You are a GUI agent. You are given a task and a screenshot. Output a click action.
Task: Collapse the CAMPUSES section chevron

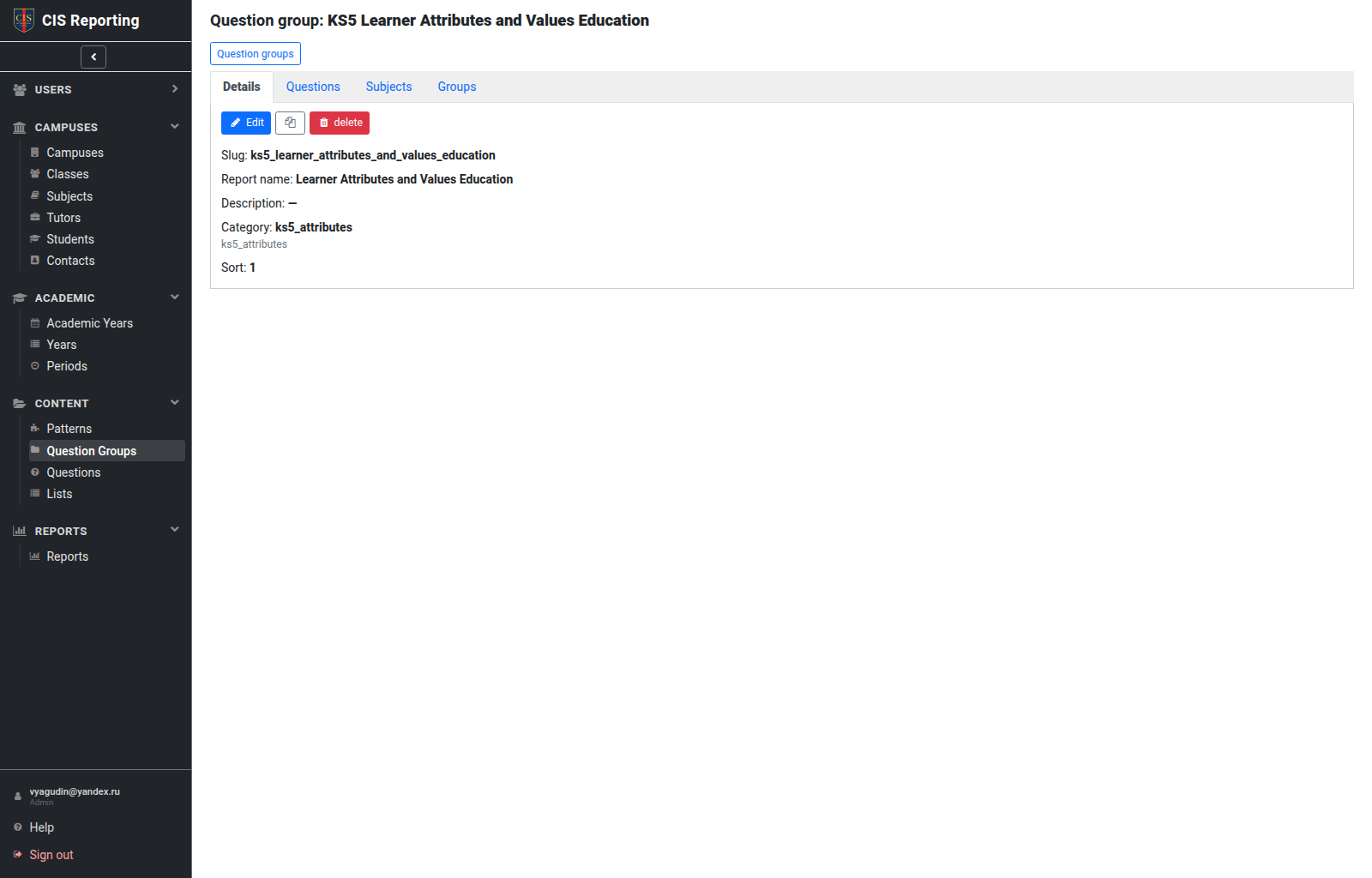(175, 126)
